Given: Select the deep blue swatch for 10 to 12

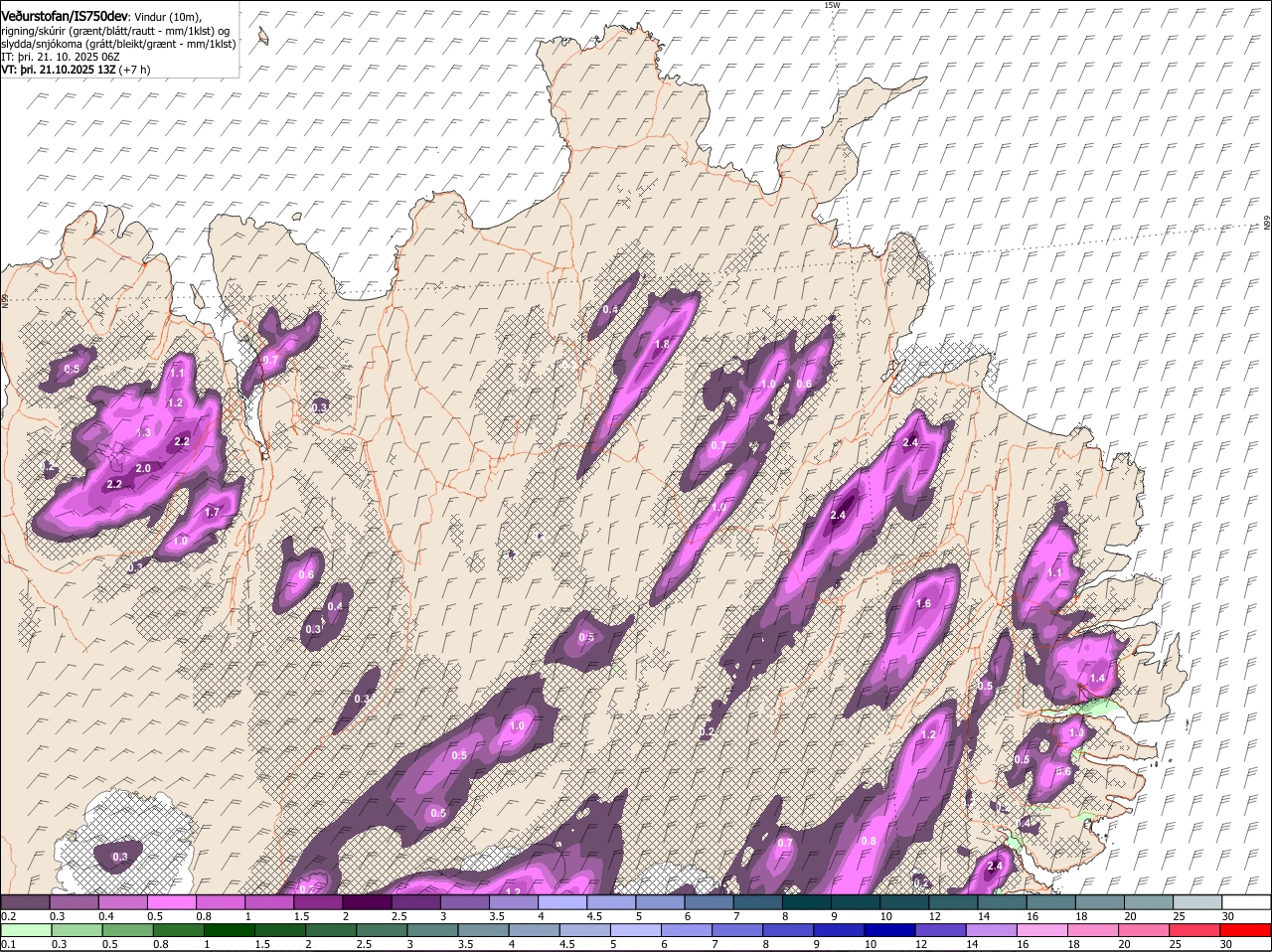Looking at the screenshot, I should coord(890,931).
